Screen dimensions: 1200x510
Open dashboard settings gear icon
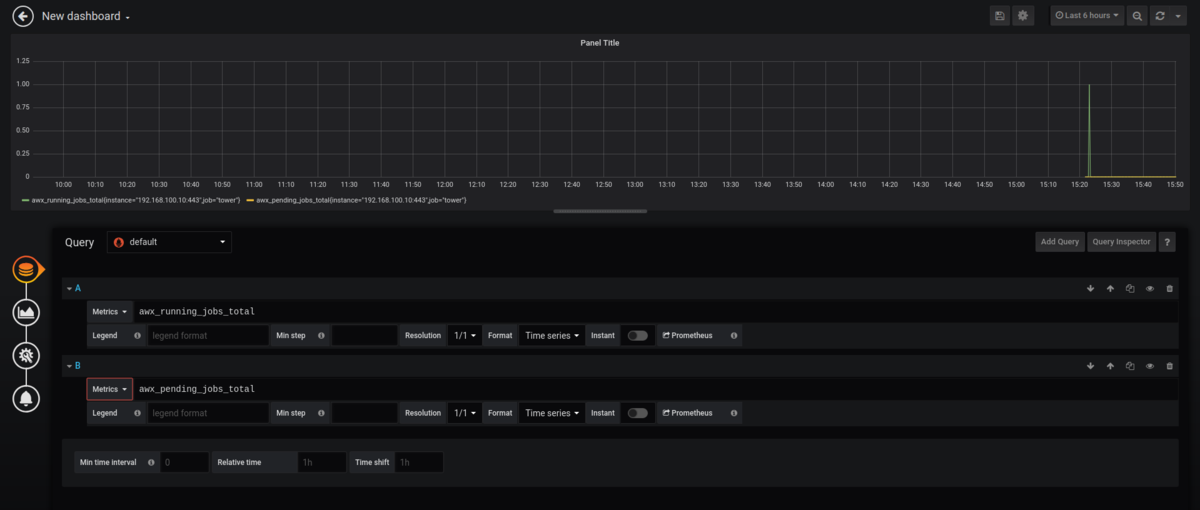click(x=1022, y=16)
